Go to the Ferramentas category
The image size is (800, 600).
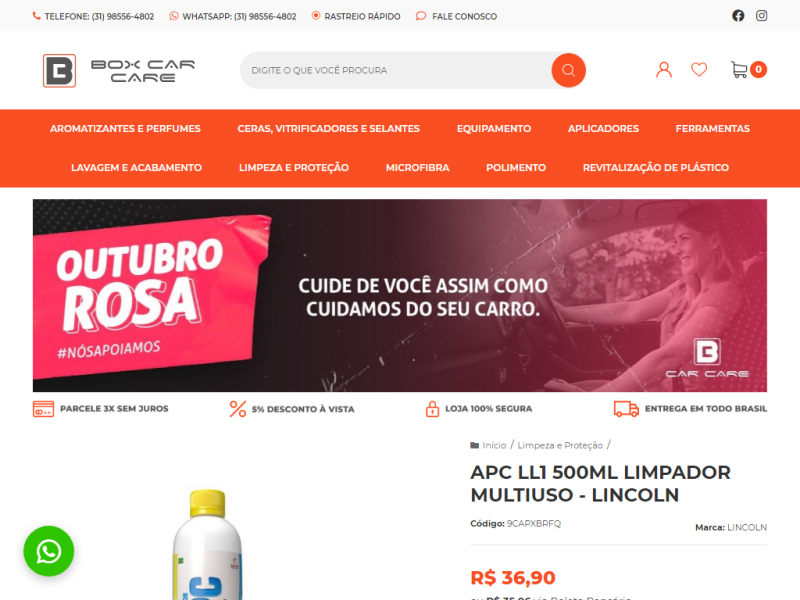point(713,129)
